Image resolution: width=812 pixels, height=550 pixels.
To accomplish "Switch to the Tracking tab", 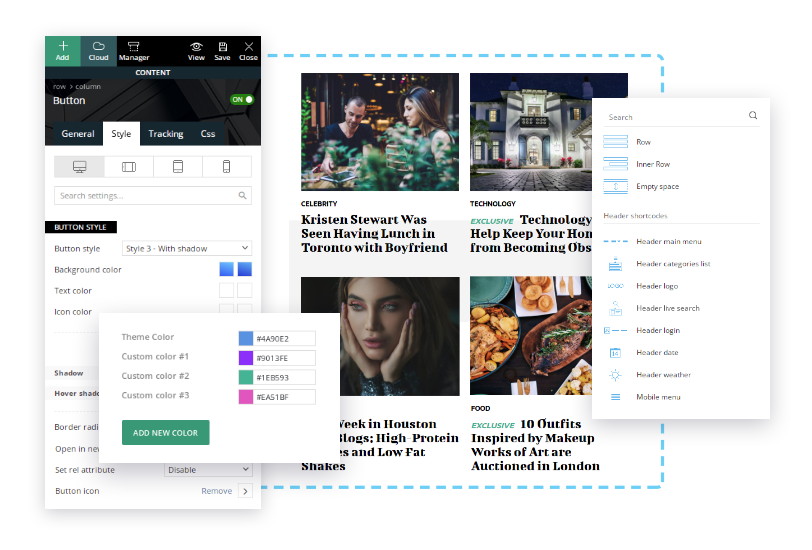I will coord(166,134).
